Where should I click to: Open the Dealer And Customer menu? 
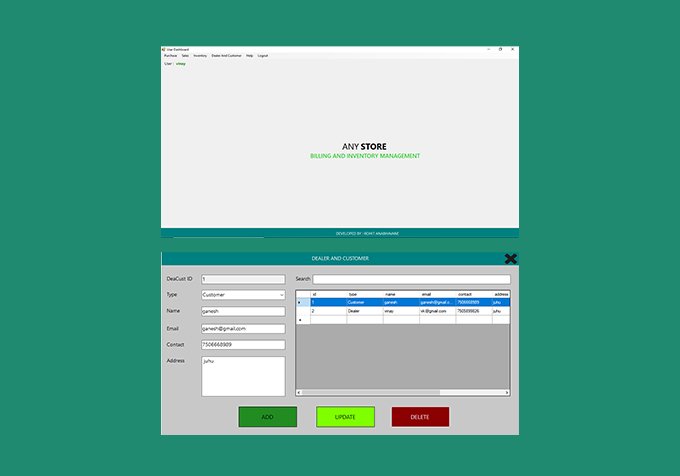coord(226,56)
